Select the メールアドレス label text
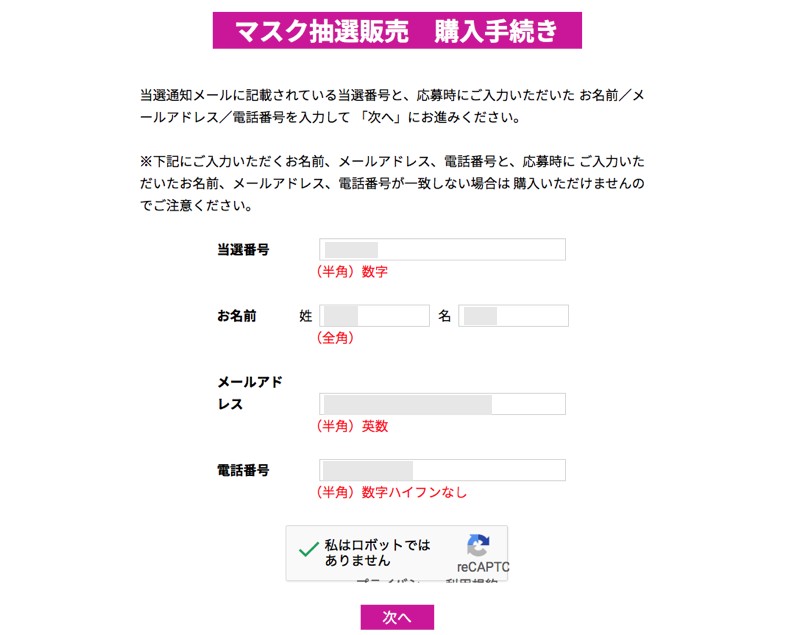 click(x=250, y=393)
